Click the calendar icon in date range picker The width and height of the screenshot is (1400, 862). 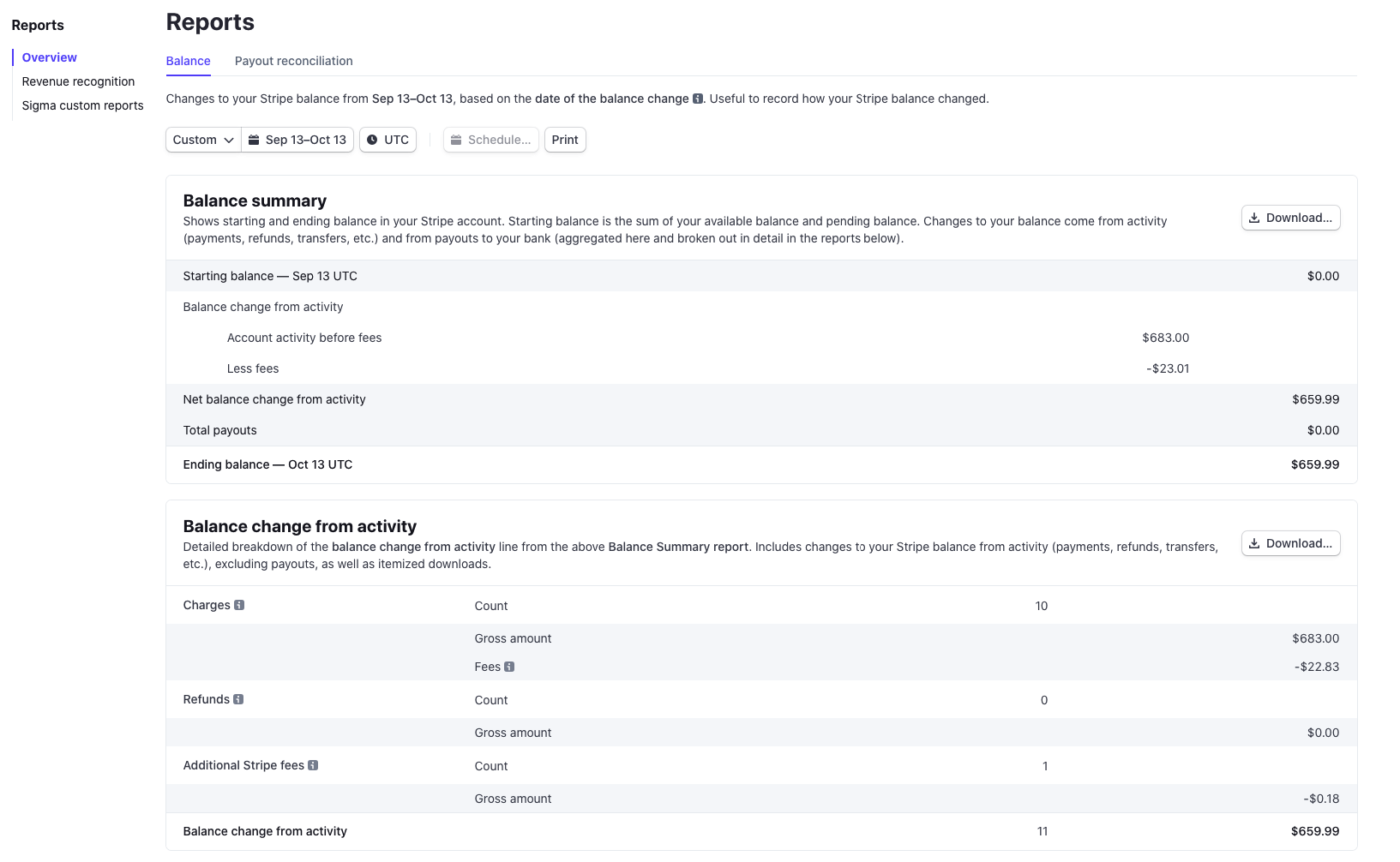(254, 140)
